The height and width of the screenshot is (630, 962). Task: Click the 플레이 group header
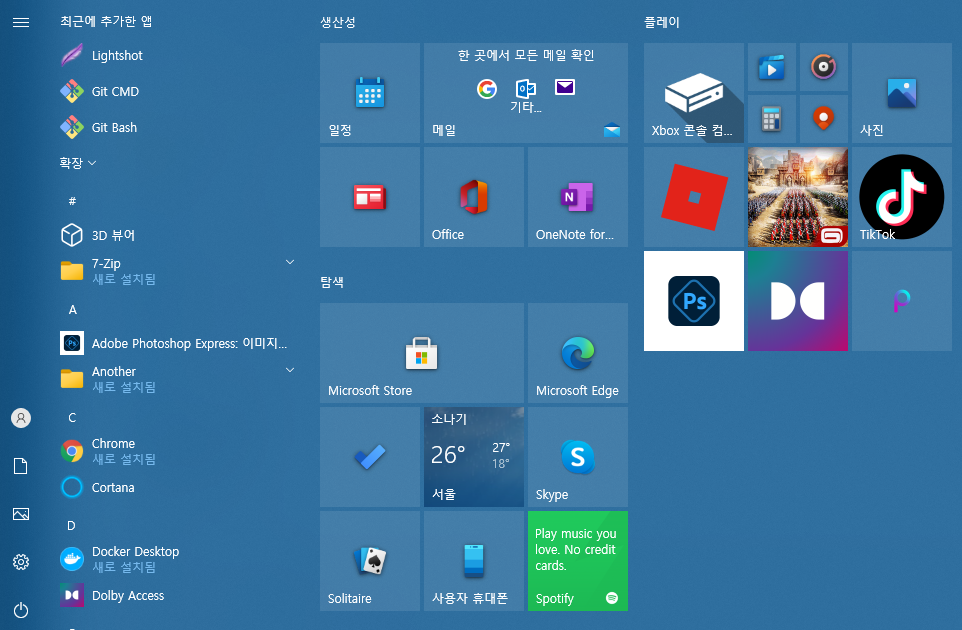pos(661,22)
